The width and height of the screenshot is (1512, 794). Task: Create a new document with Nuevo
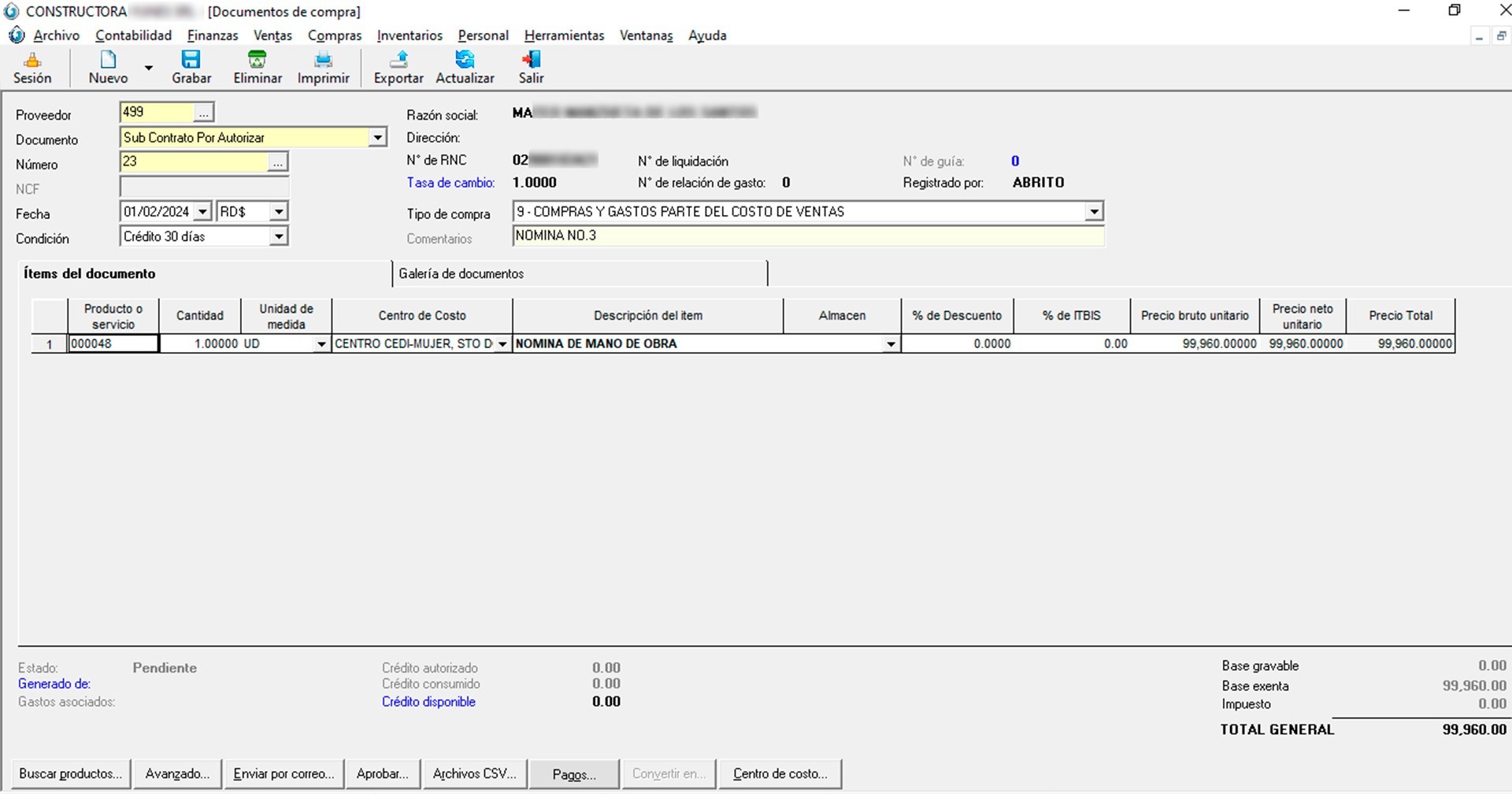coord(108,68)
